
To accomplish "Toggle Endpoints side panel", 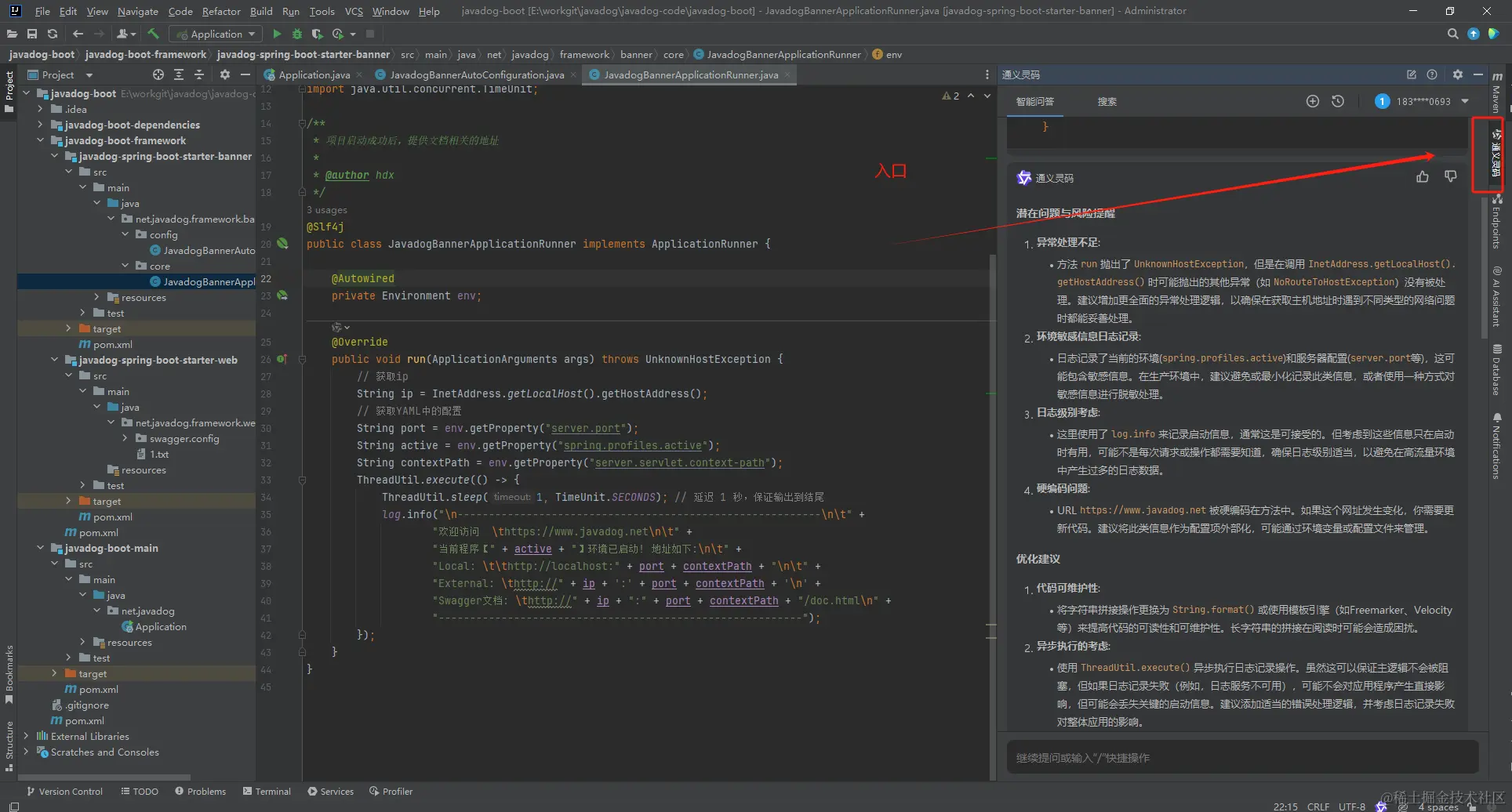I will click(1496, 223).
